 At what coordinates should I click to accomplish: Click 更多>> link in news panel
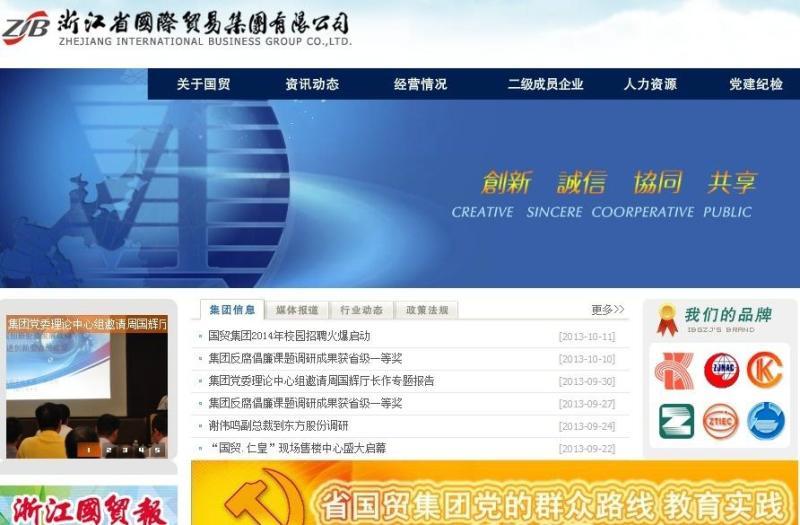pyautogui.click(x=607, y=309)
